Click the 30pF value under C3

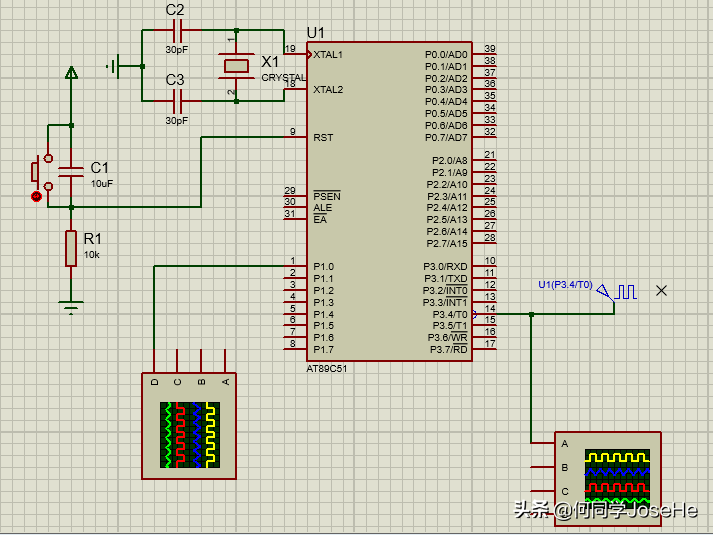(176, 120)
